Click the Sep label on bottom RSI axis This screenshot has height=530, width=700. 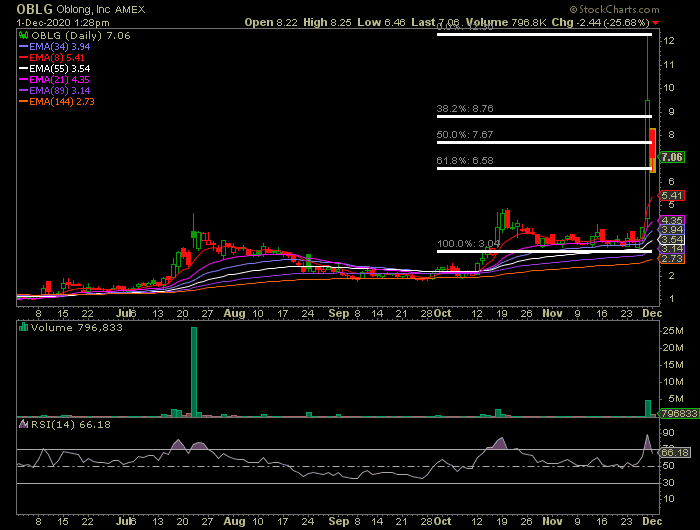tap(339, 521)
